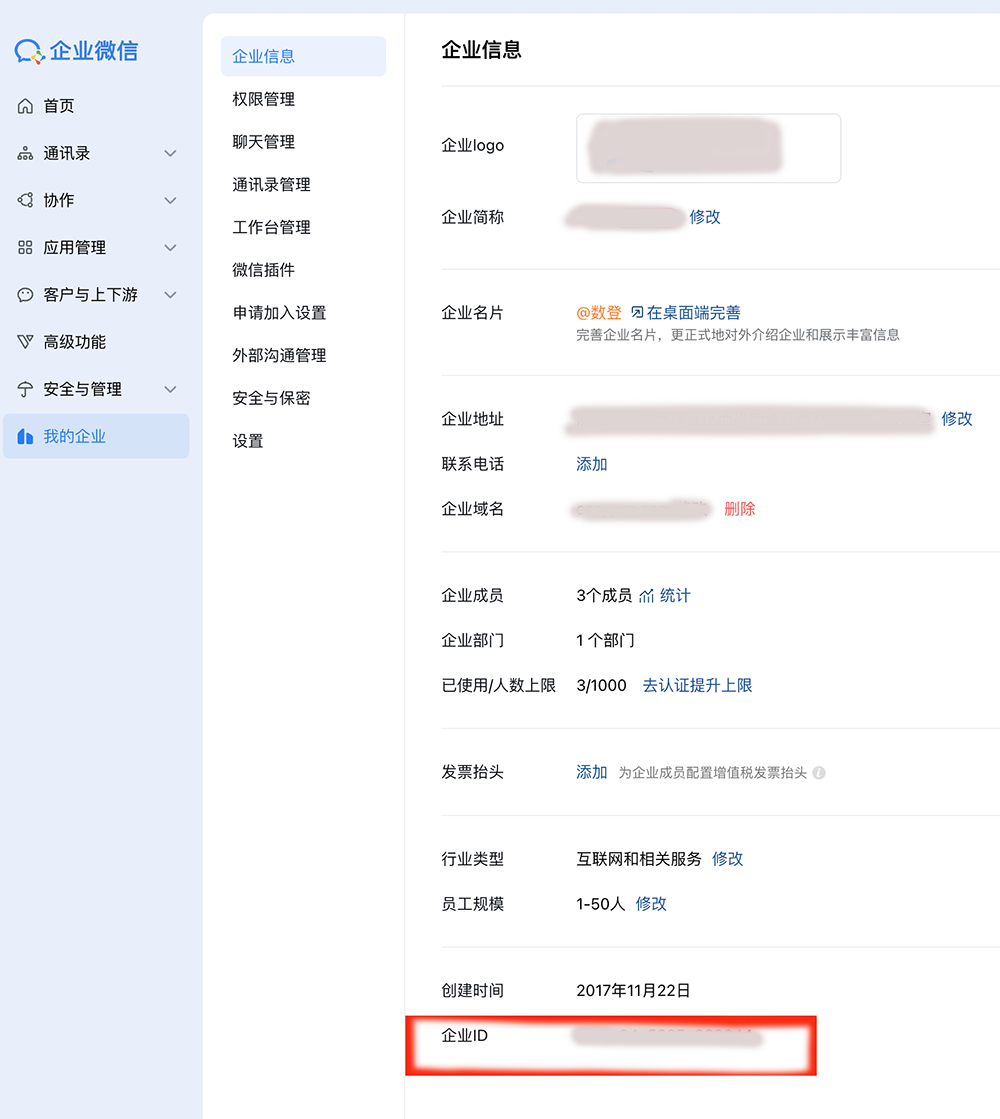The image size is (1000, 1119).
Task: Select the 首页 home icon in sidebar
Action: click(24, 105)
